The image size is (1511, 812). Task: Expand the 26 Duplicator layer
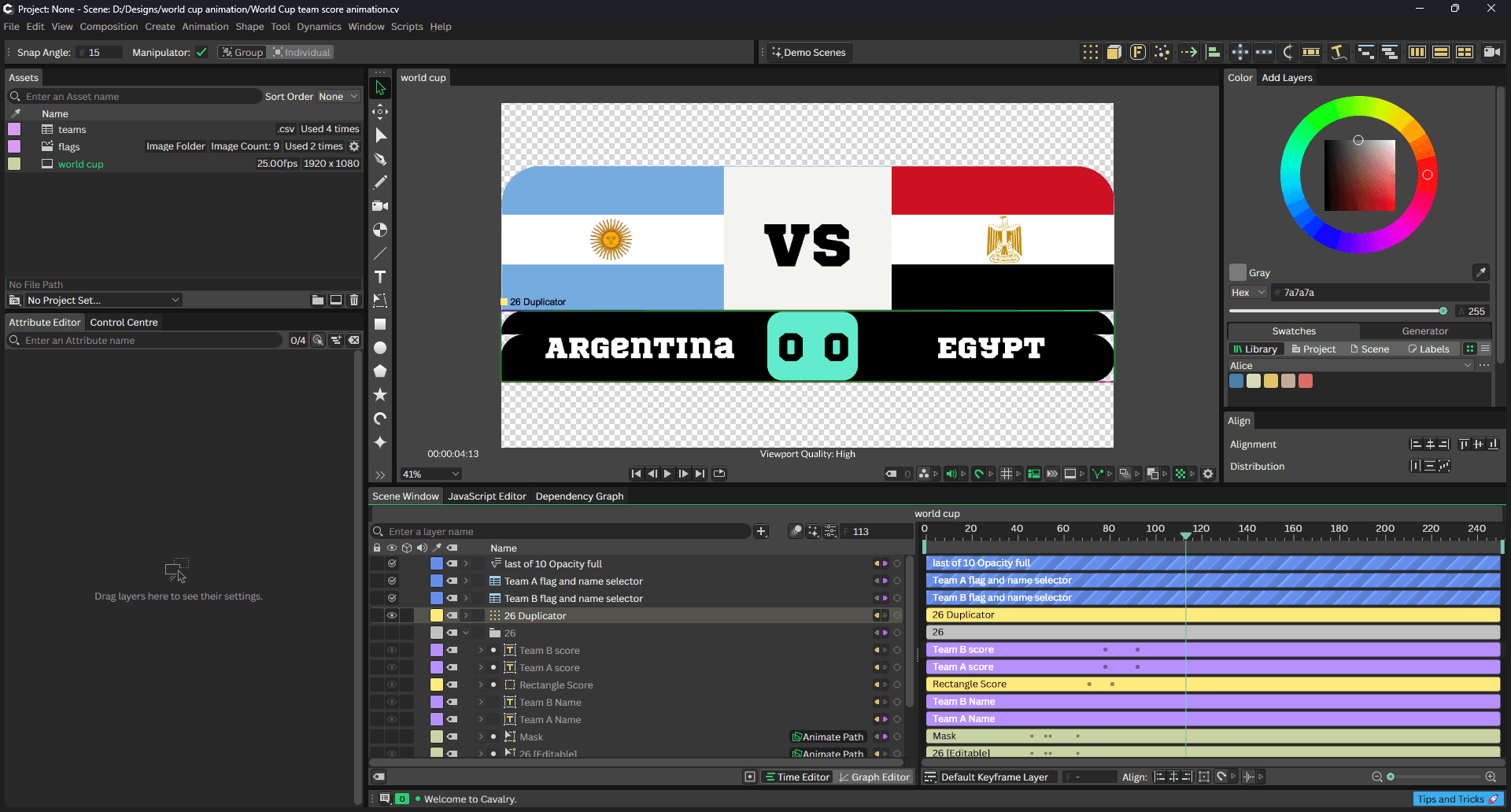[466, 615]
